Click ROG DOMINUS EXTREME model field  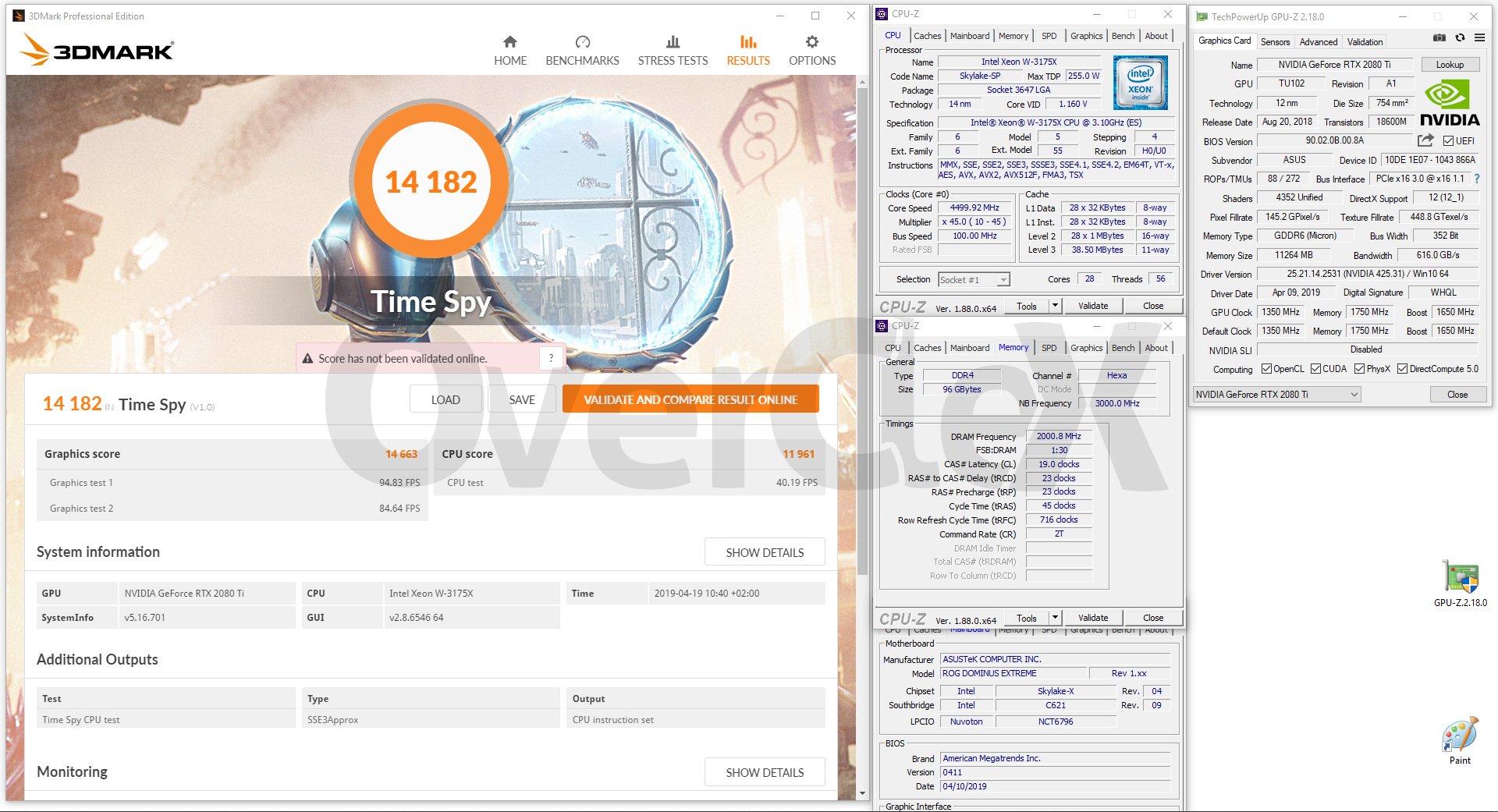(1013, 673)
